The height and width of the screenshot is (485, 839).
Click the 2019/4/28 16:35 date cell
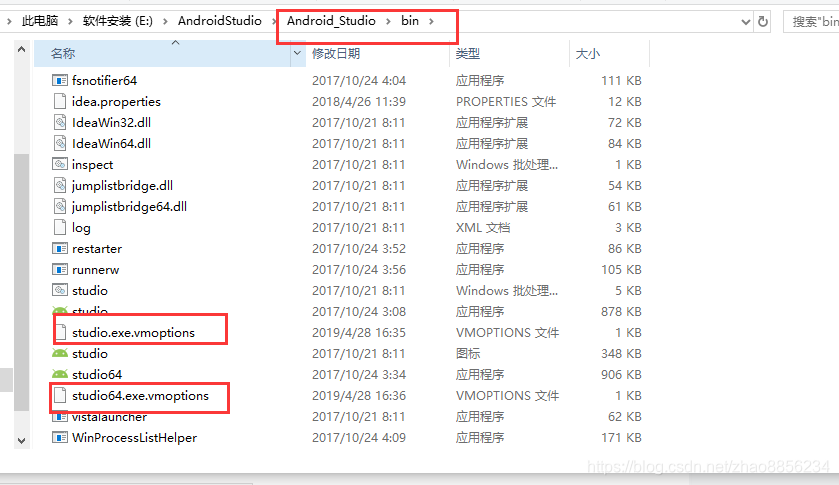(359, 332)
